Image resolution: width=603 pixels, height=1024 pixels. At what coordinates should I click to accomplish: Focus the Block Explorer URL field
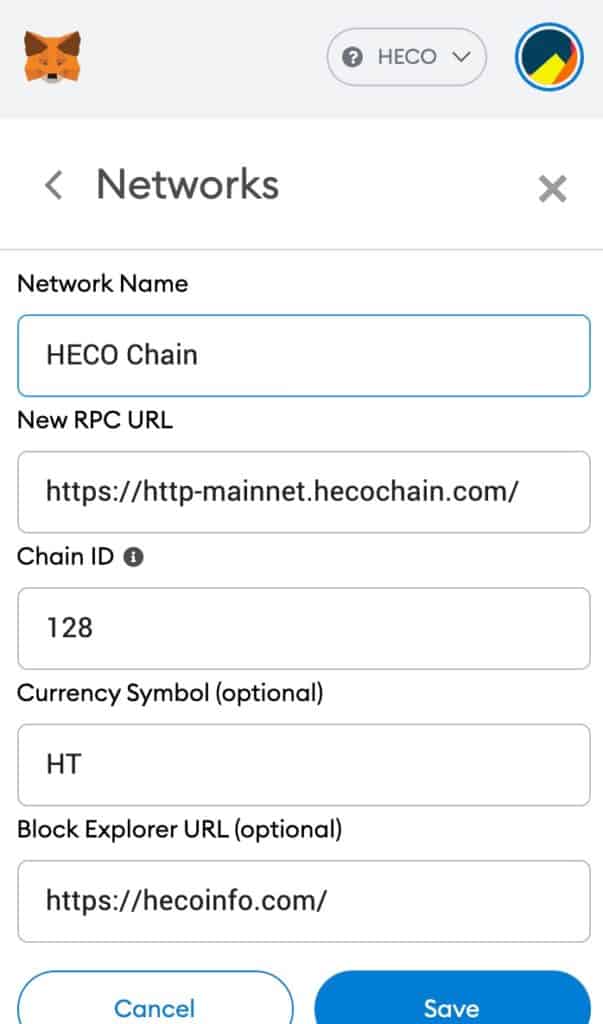[304, 901]
